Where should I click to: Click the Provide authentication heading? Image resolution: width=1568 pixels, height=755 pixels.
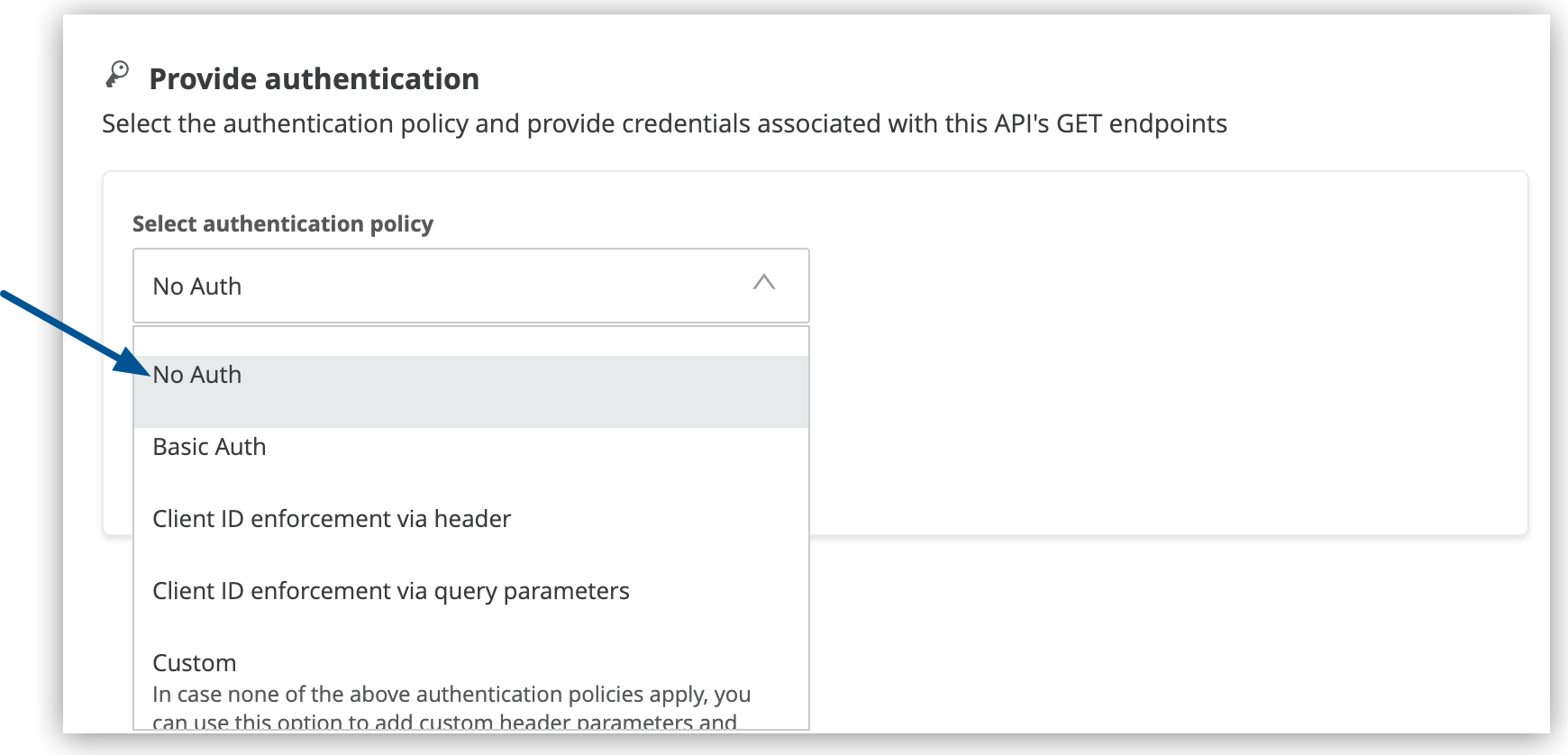point(314,79)
